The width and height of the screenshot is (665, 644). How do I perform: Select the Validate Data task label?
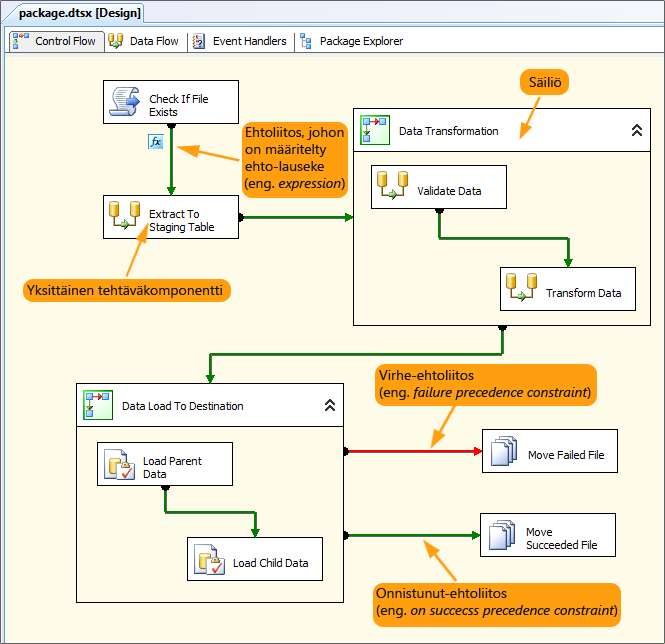[449, 191]
